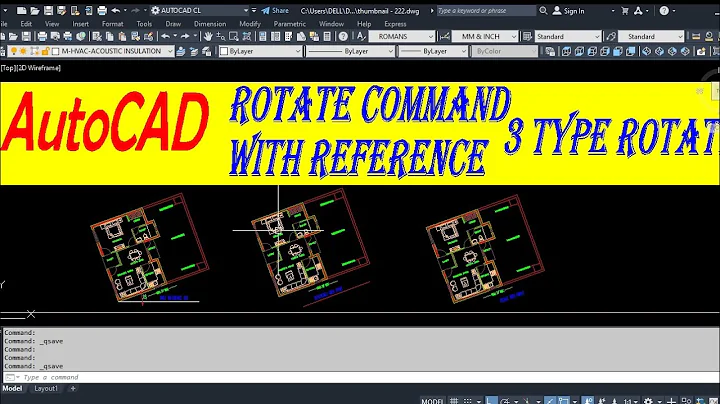
Task: Open the Dimension menu
Action: [x=210, y=24]
